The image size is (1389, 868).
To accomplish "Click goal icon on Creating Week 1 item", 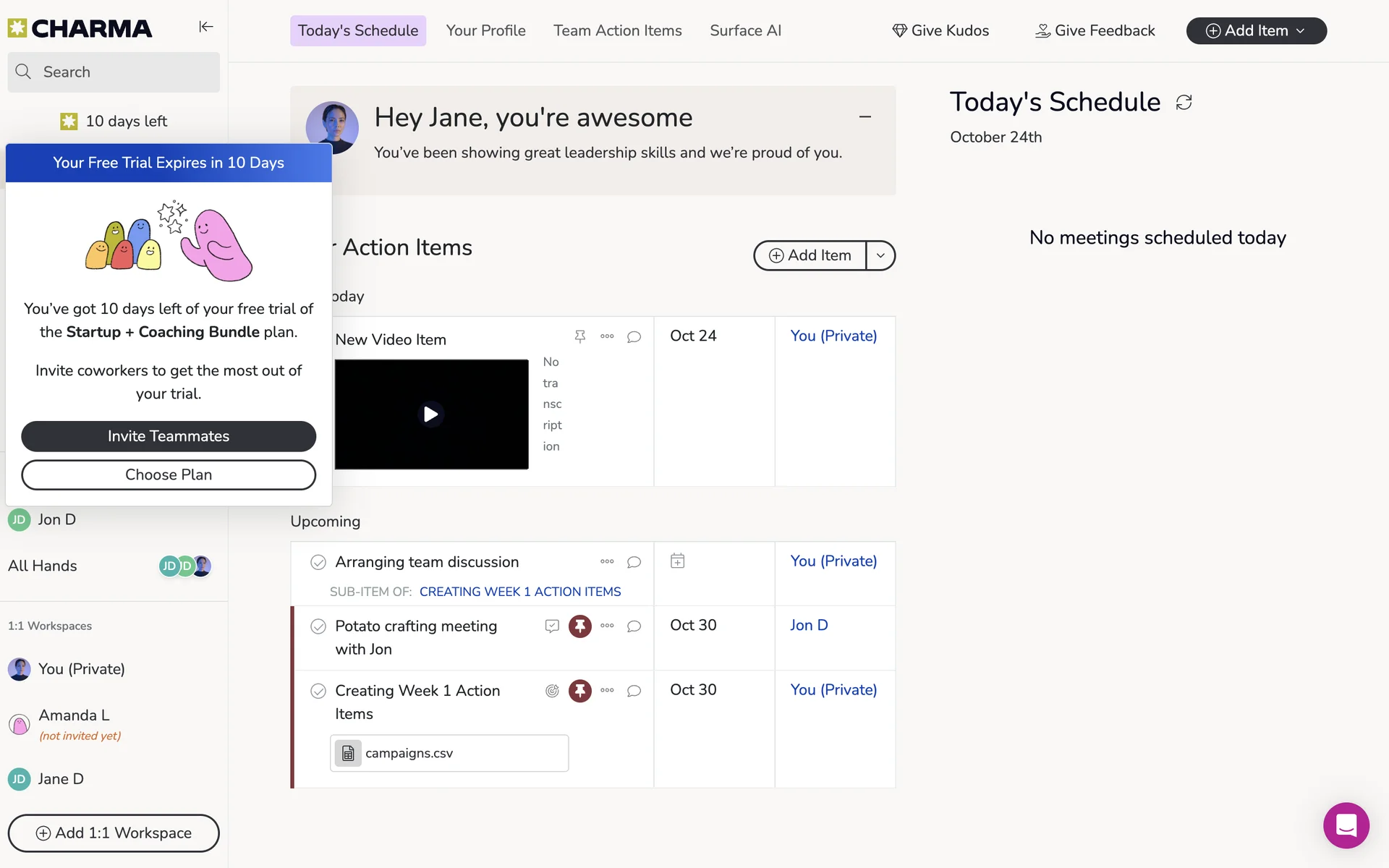I will pos(552,691).
